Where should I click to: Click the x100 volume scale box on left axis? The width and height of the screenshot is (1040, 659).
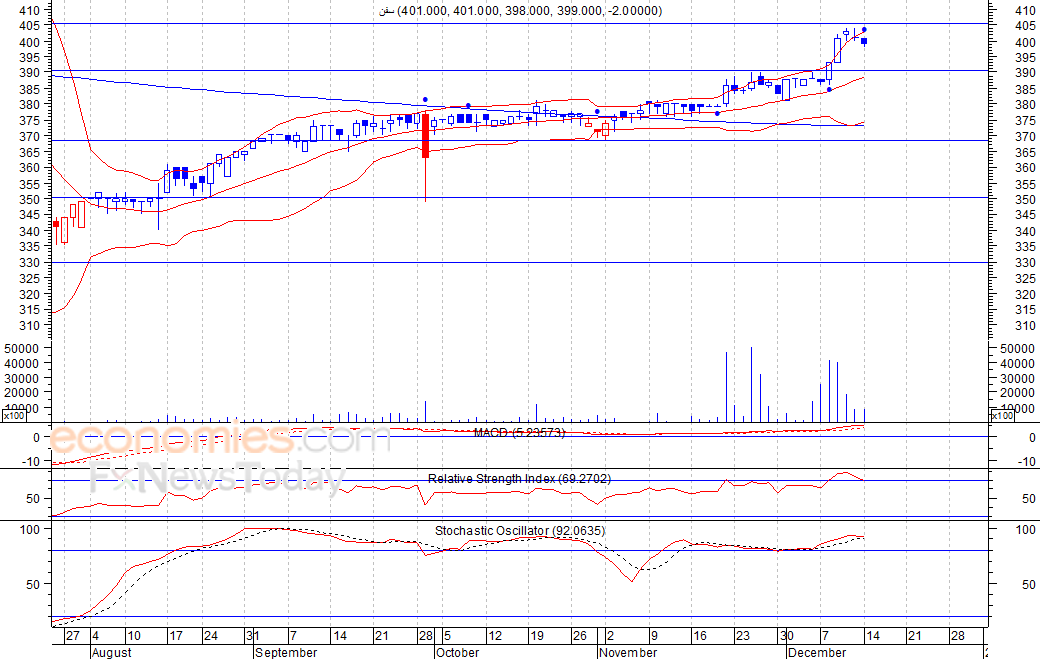click(15, 416)
